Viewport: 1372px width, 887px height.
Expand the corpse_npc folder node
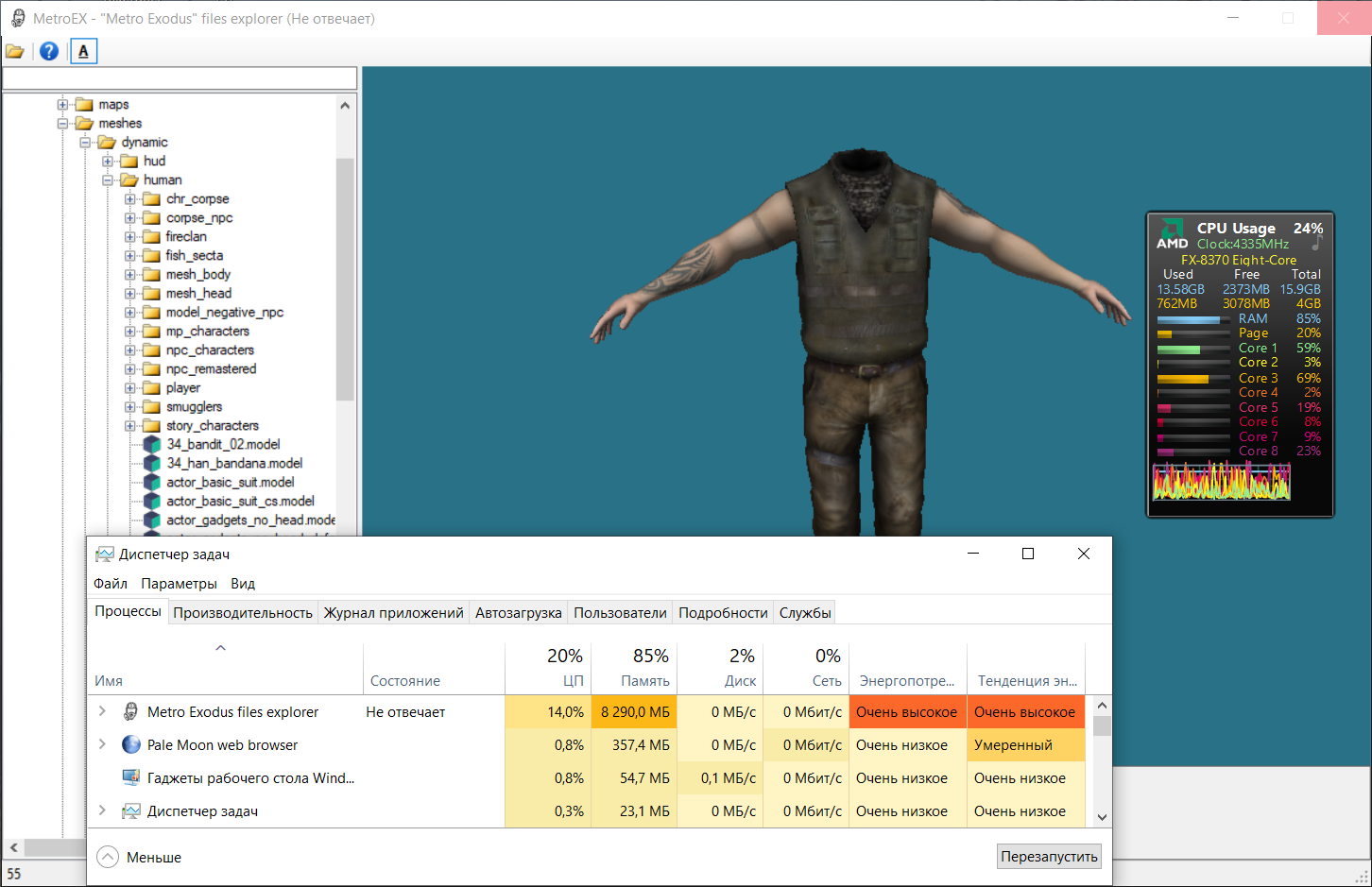coord(130,217)
